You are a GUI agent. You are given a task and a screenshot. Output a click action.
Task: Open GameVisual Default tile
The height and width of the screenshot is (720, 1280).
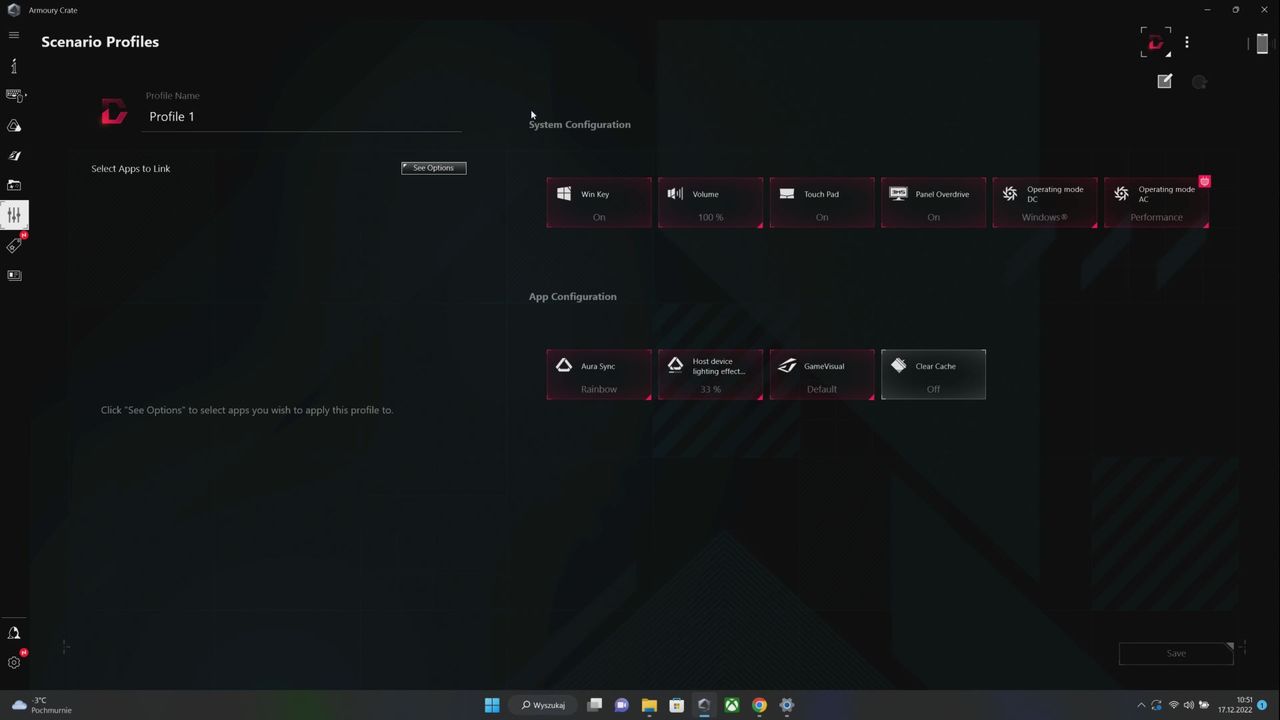click(x=822, y=375)
